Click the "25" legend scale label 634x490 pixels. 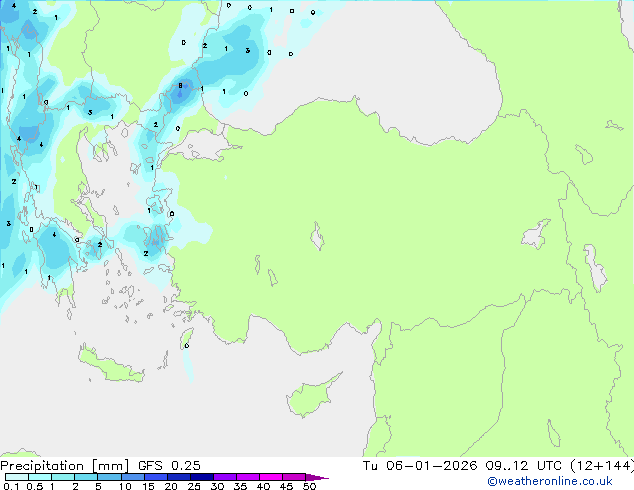pyautogui.click(x=194, y=486)
